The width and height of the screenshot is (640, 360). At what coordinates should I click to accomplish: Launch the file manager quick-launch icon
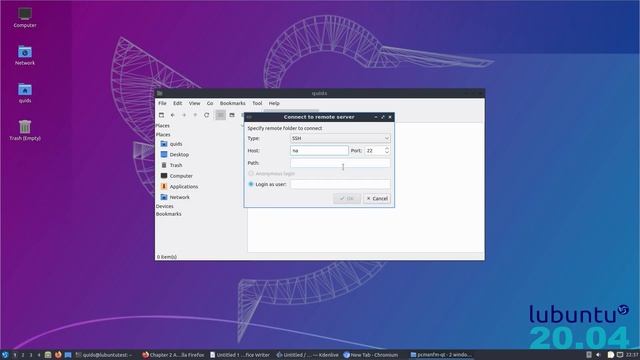[x=48, y=355]
